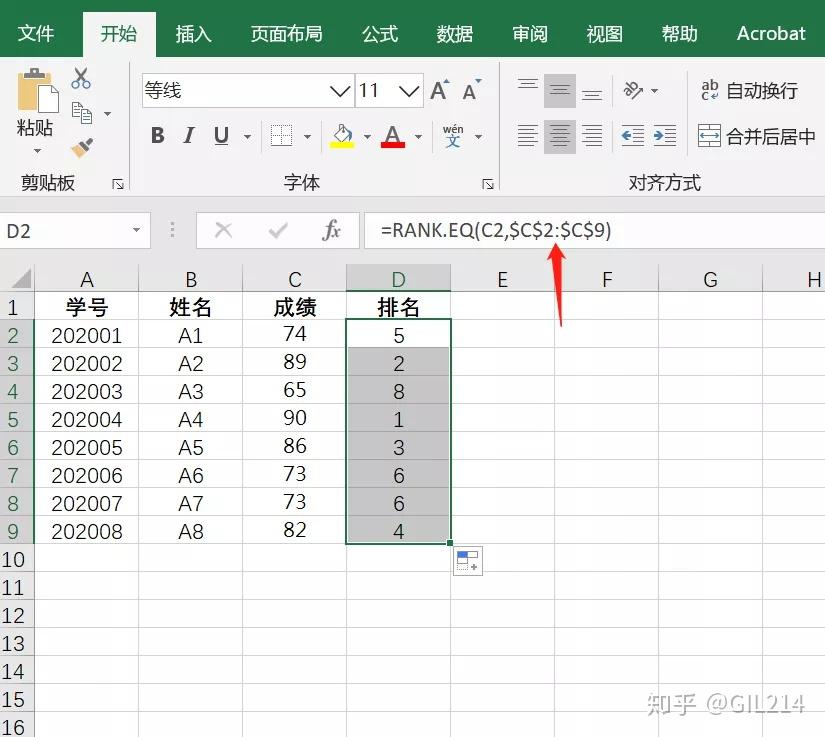Toggle bold formatting
The width and height of the screenshot is (825, 737).
tap(157, 135)
